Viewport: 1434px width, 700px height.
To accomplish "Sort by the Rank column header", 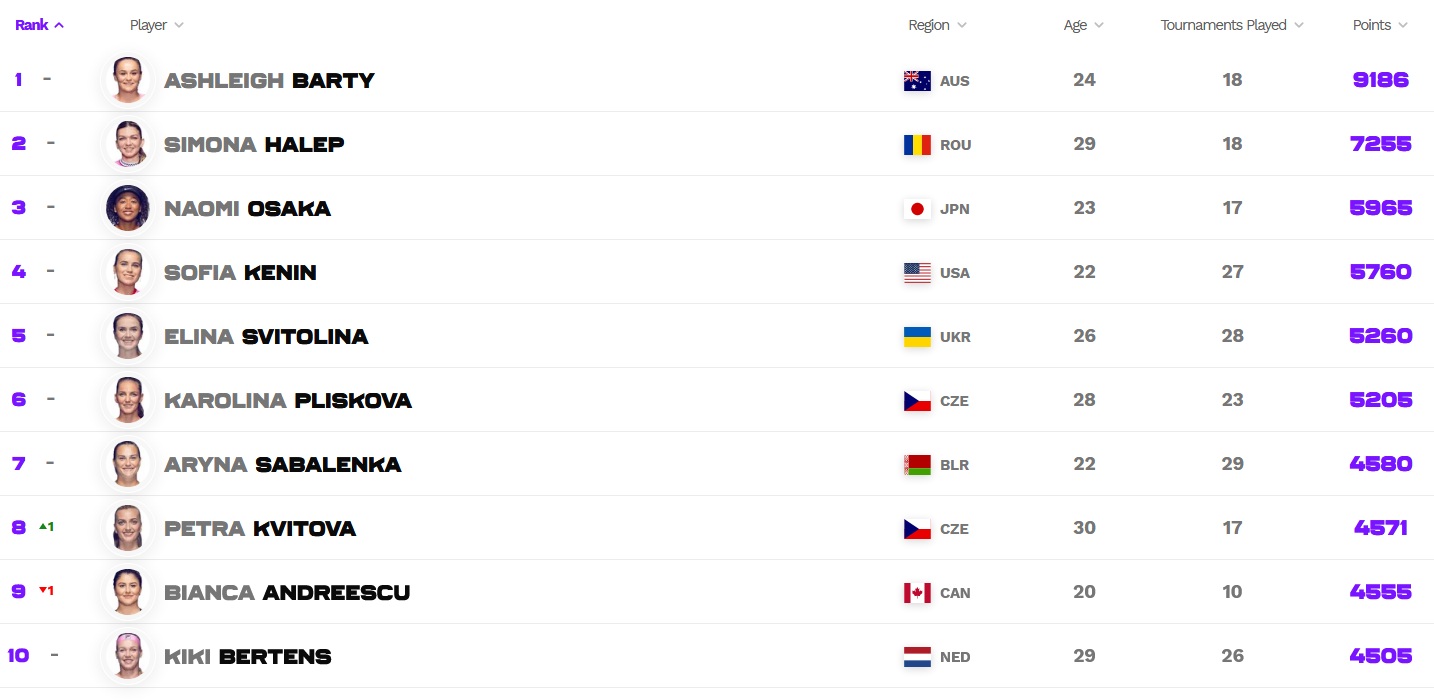I will pyautogui.click(x=39, y=25).
